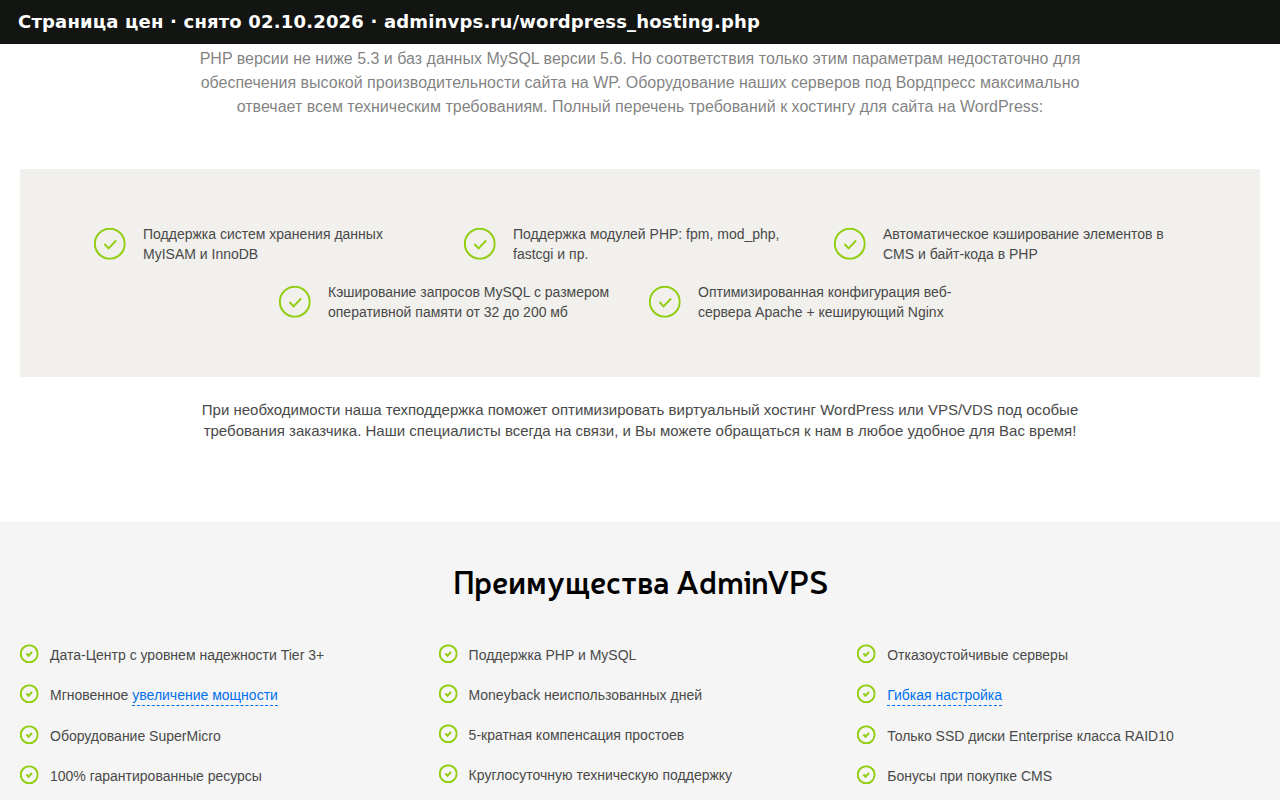1280x800 pixels.
Task: Click checkmark icon next to 5-кратная компенсация простоев
Action: [448, 734]
